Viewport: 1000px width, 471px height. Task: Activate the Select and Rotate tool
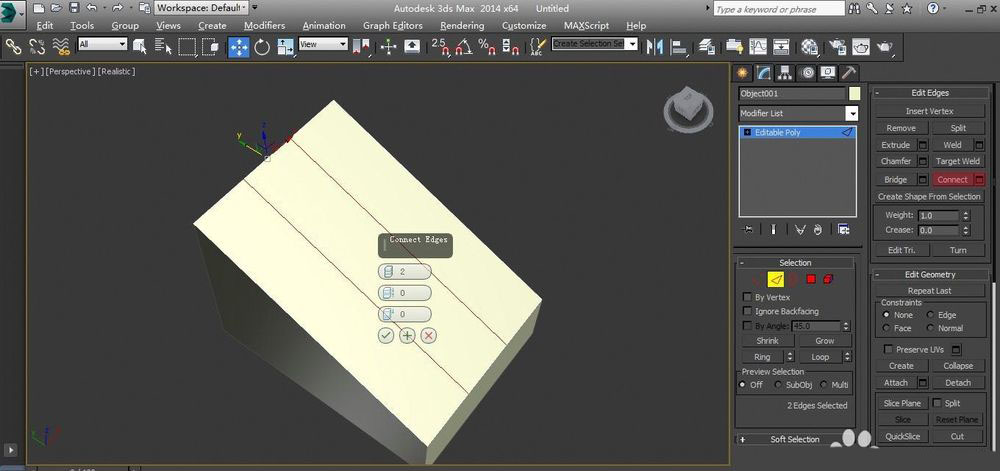pos(264,46)
